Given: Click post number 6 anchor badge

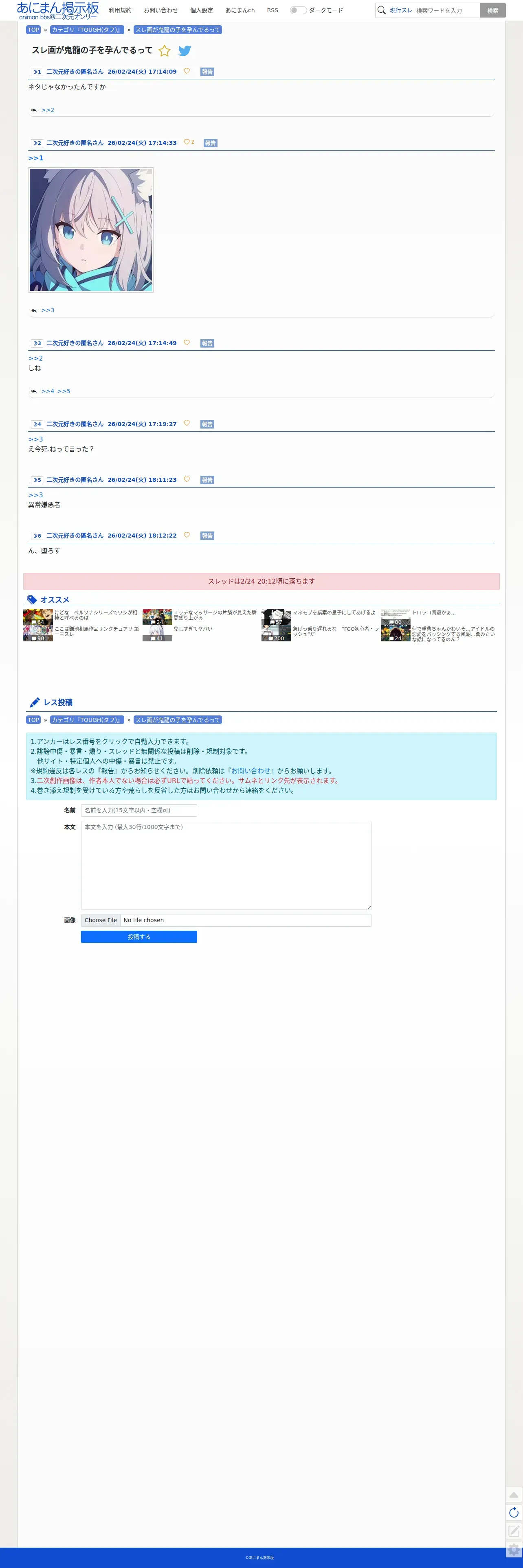Looking at the screenshot, I should coord(37,536).
